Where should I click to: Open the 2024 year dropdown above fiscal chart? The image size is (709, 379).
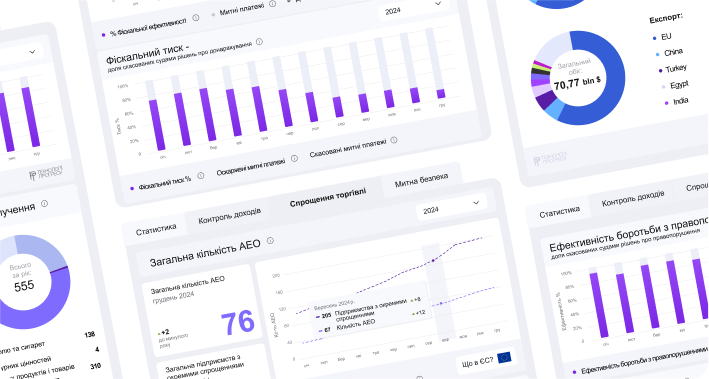click(413, 9)
